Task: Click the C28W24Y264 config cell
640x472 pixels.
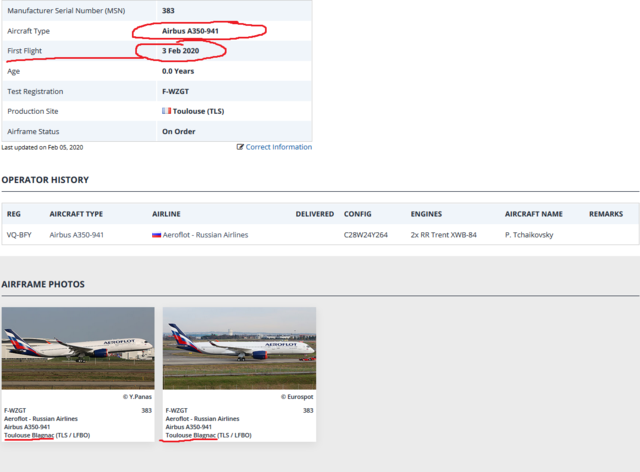Action: tap(366, 235)
